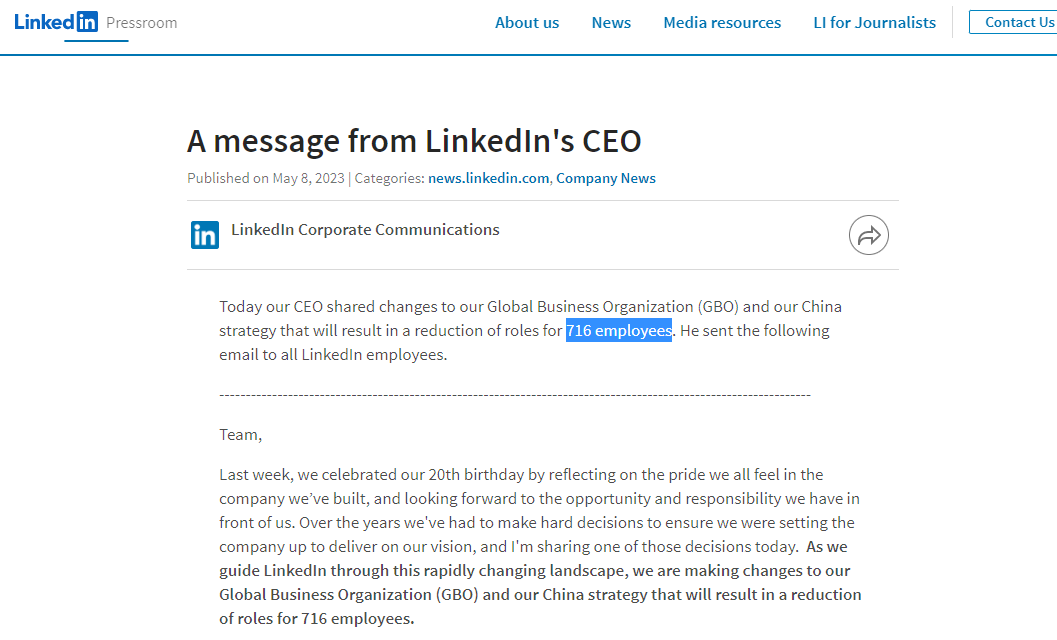Viewport: 1057px width, 640px height.
Task: Click the LinkedIn logo in the header
Action: (x=56, y=22)
